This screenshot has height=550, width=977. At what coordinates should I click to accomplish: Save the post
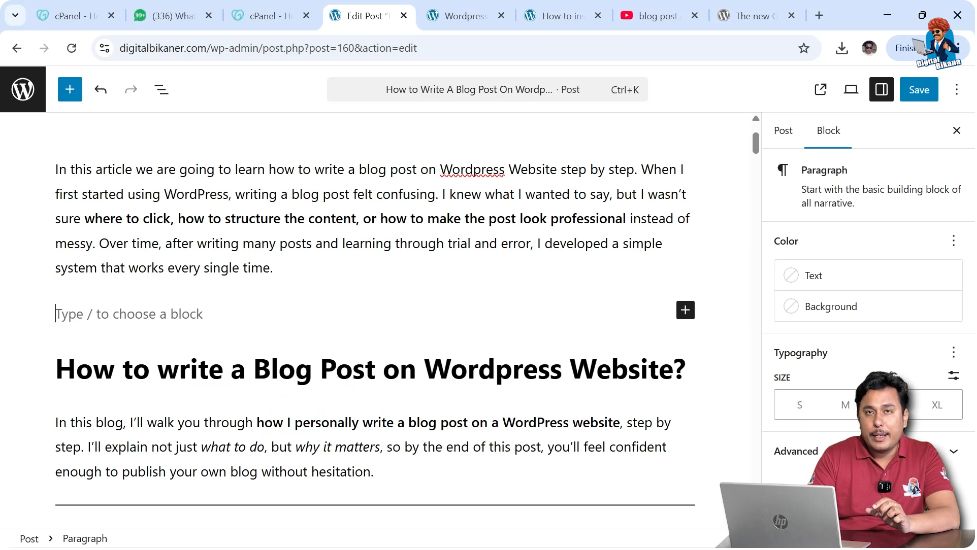click(918, 90)
